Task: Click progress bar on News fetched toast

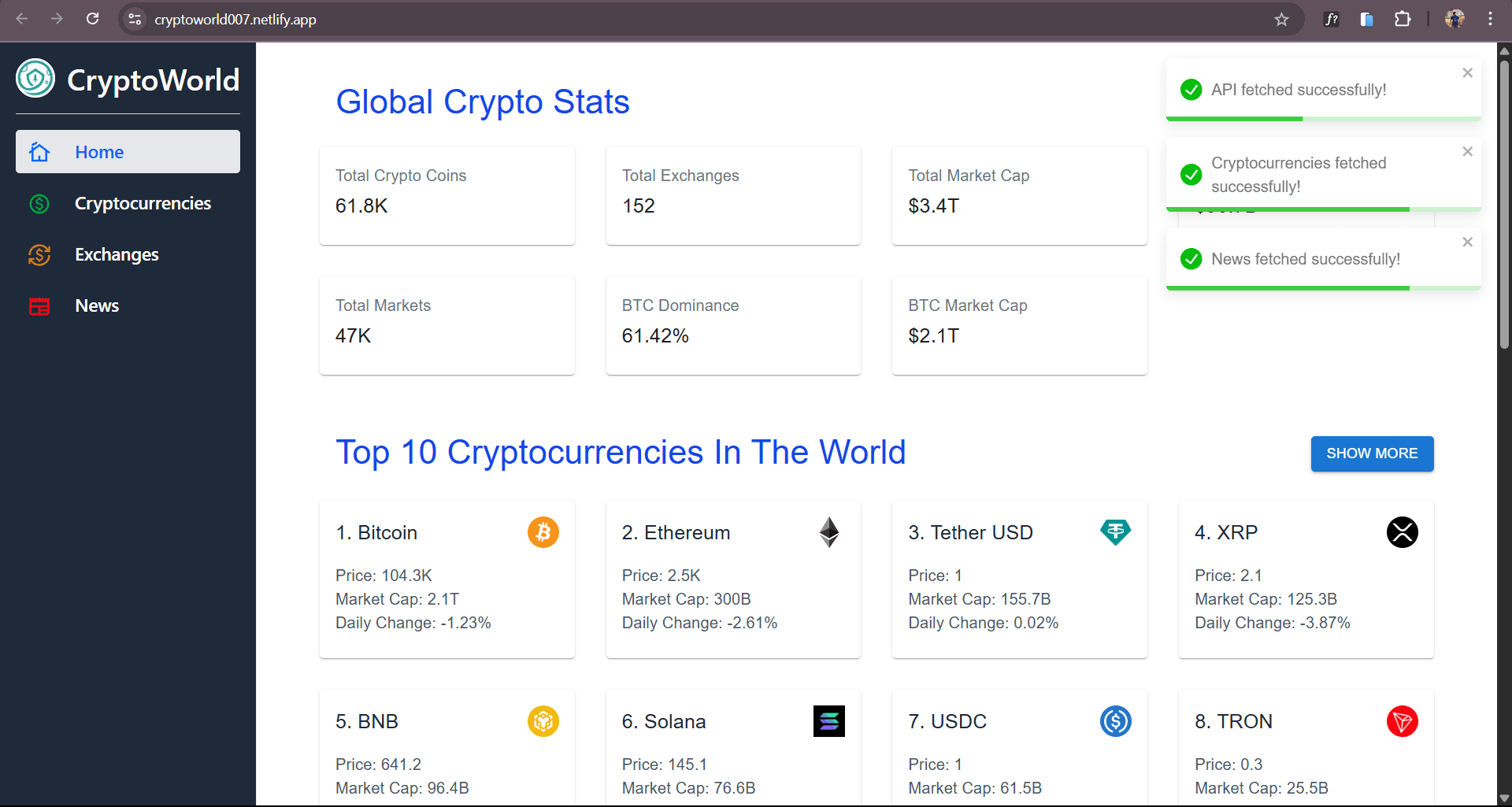Action: (1324, 288)
